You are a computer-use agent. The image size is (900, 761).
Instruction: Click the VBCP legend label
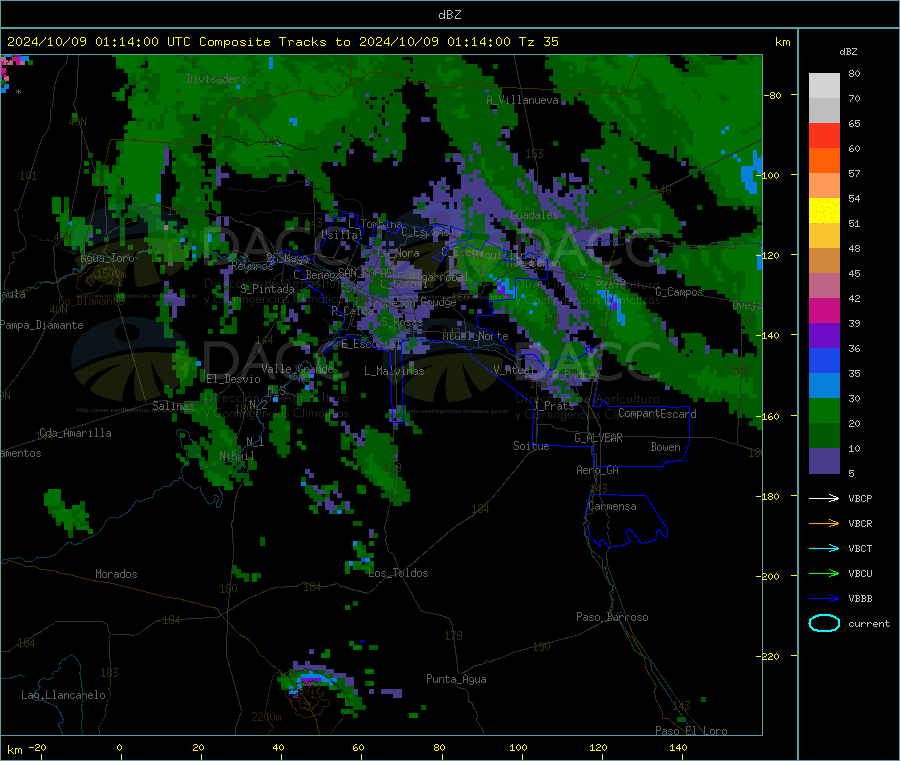(860, 498)
